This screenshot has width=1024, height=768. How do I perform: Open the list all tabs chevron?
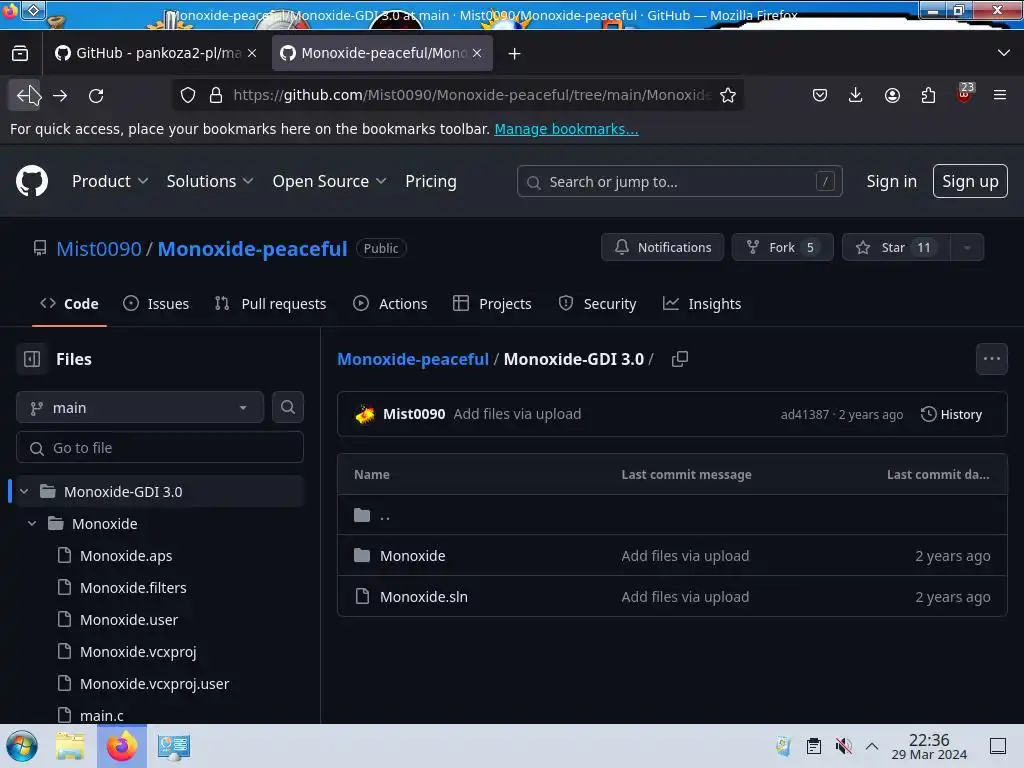(x=1004, y=53)
